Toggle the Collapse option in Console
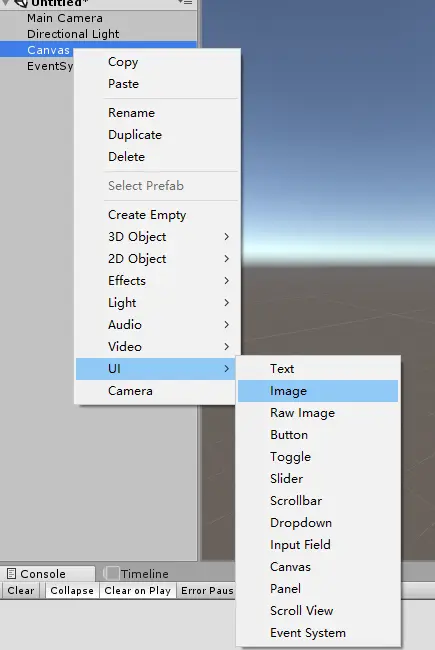 point(72,590)
